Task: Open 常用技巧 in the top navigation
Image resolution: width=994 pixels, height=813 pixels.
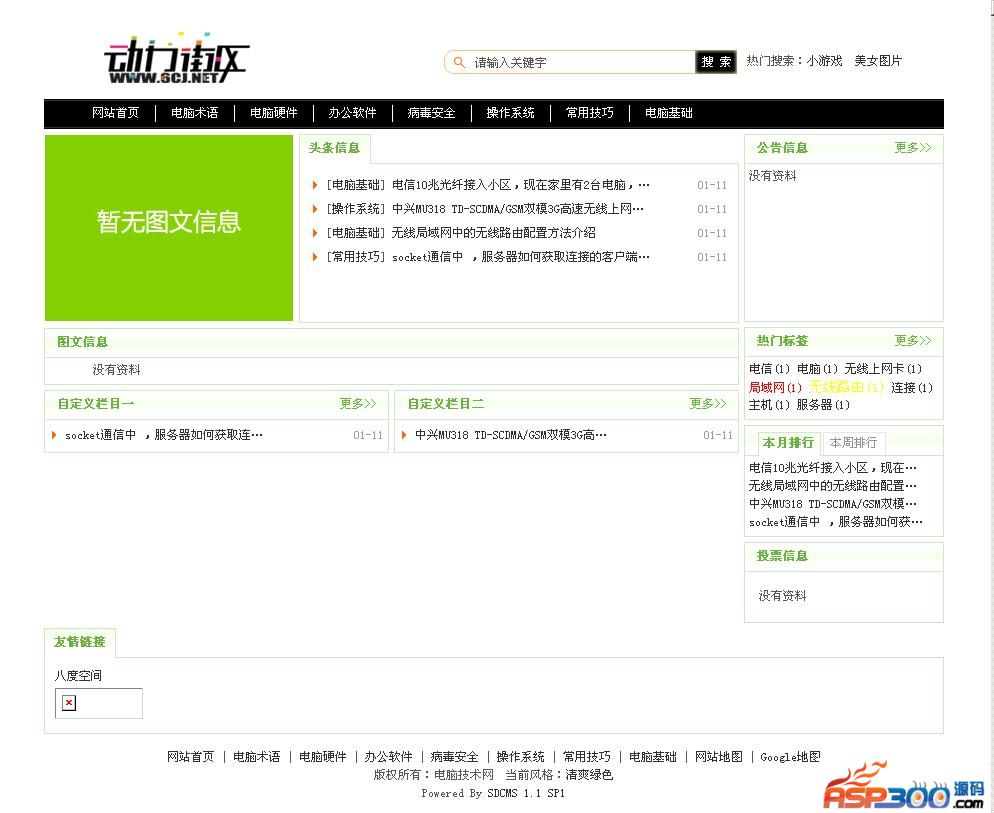Action: (x=590, y=113)
